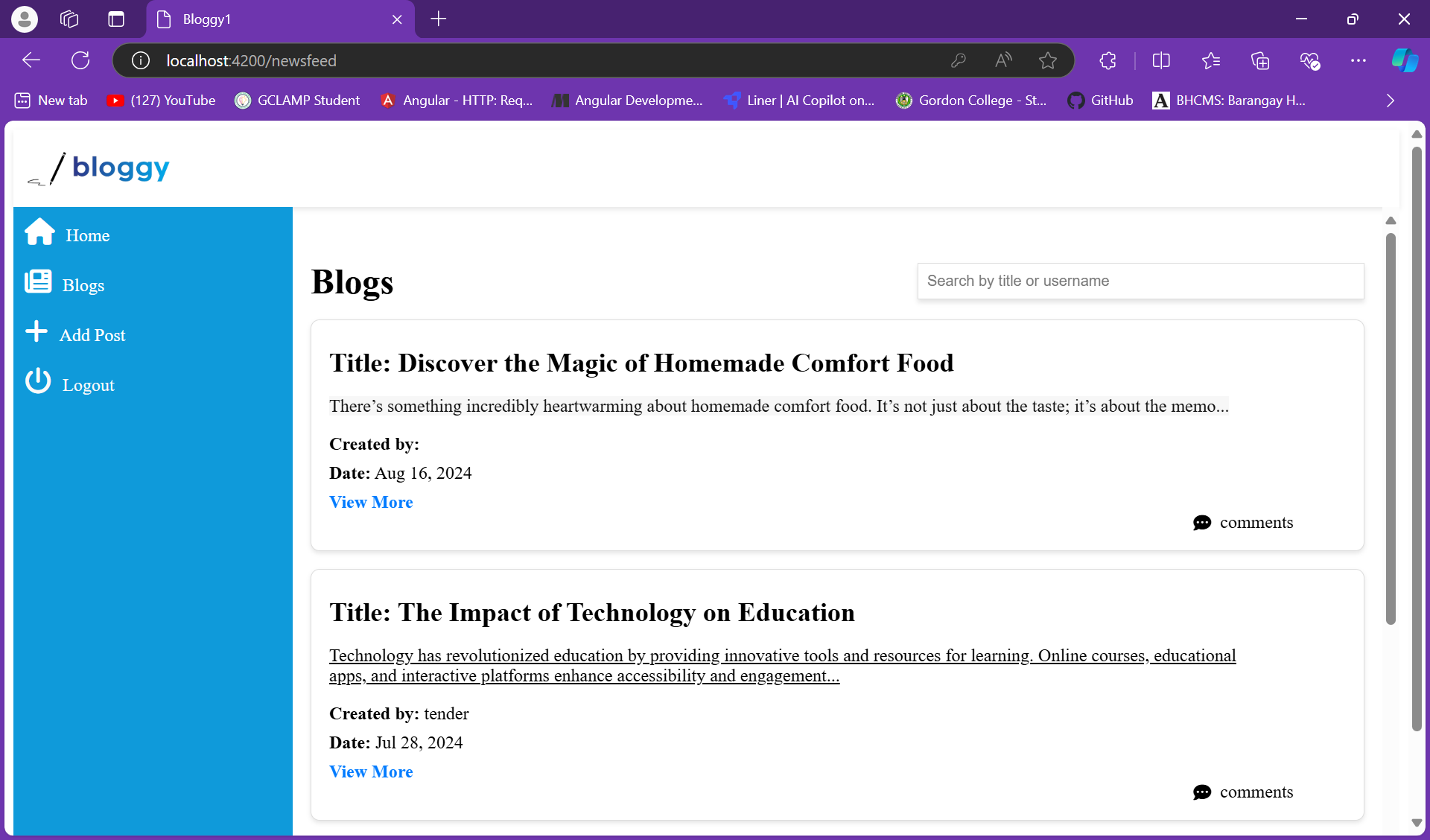Open the (127) YouTube bookmark
The image size is (1430, 840).
pyautogui.click(x=161, y=100)
